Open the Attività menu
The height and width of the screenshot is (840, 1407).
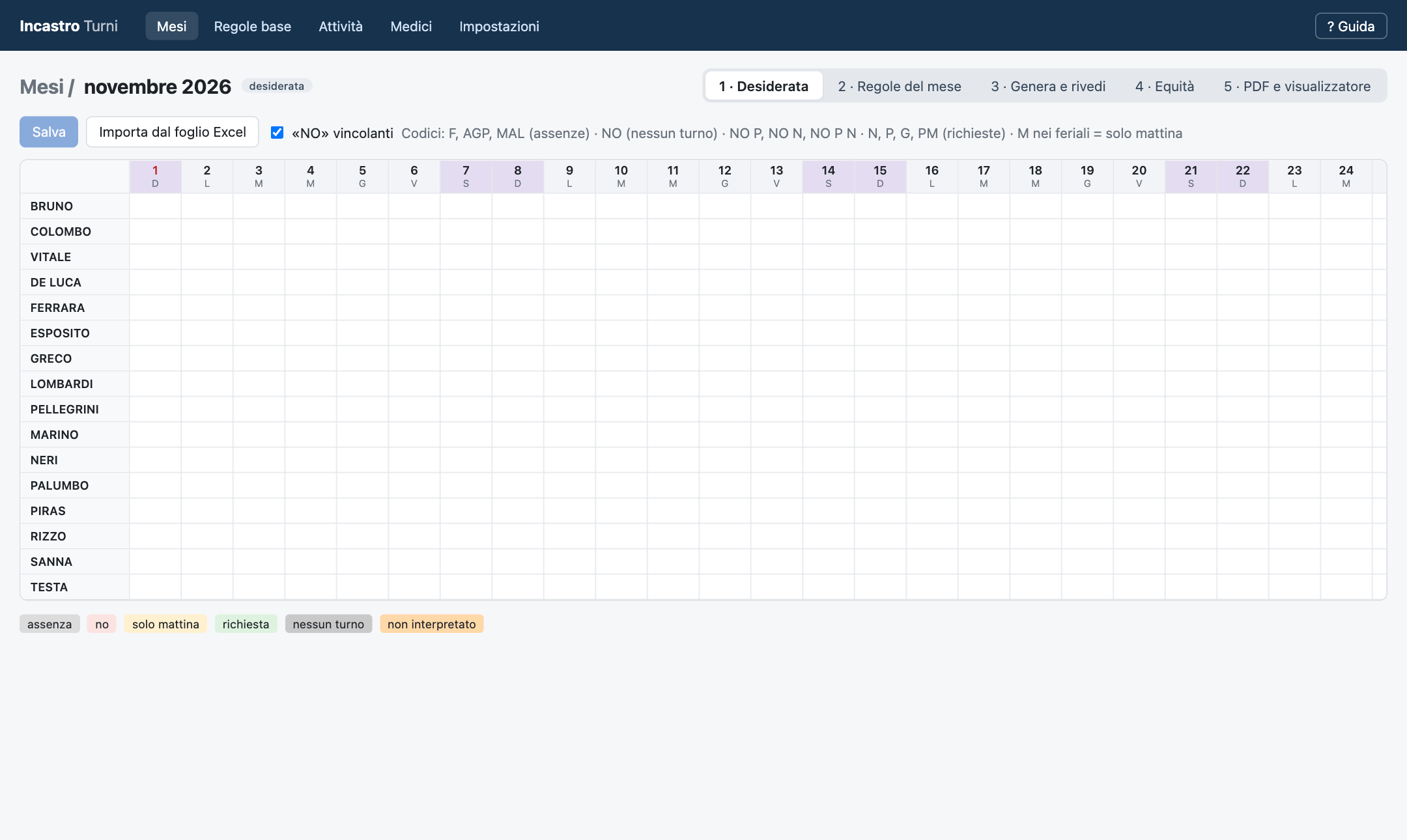[x=341, y=26]
